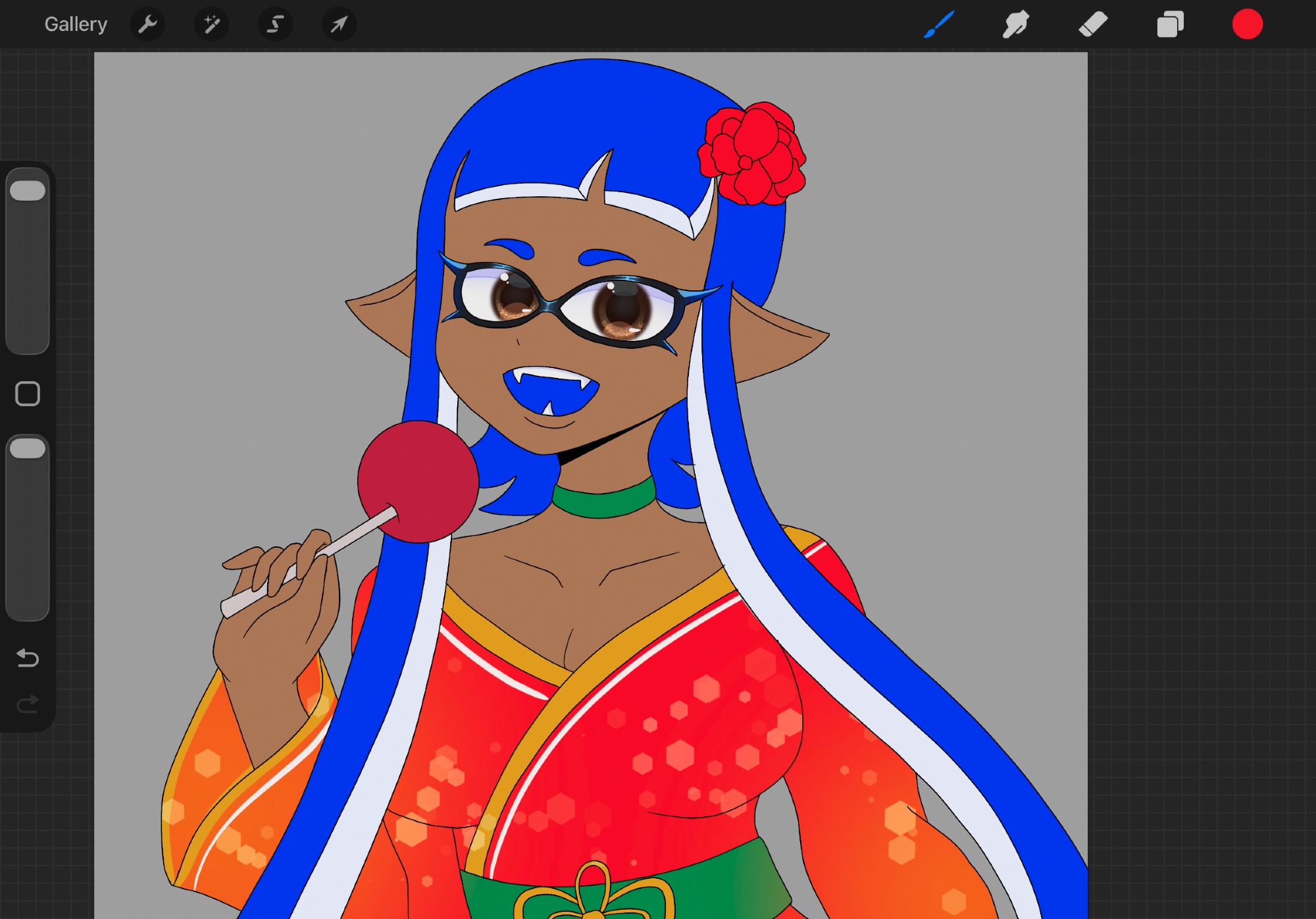Undo the last stroke
1316x919 pixels.
tap(28, 658)
